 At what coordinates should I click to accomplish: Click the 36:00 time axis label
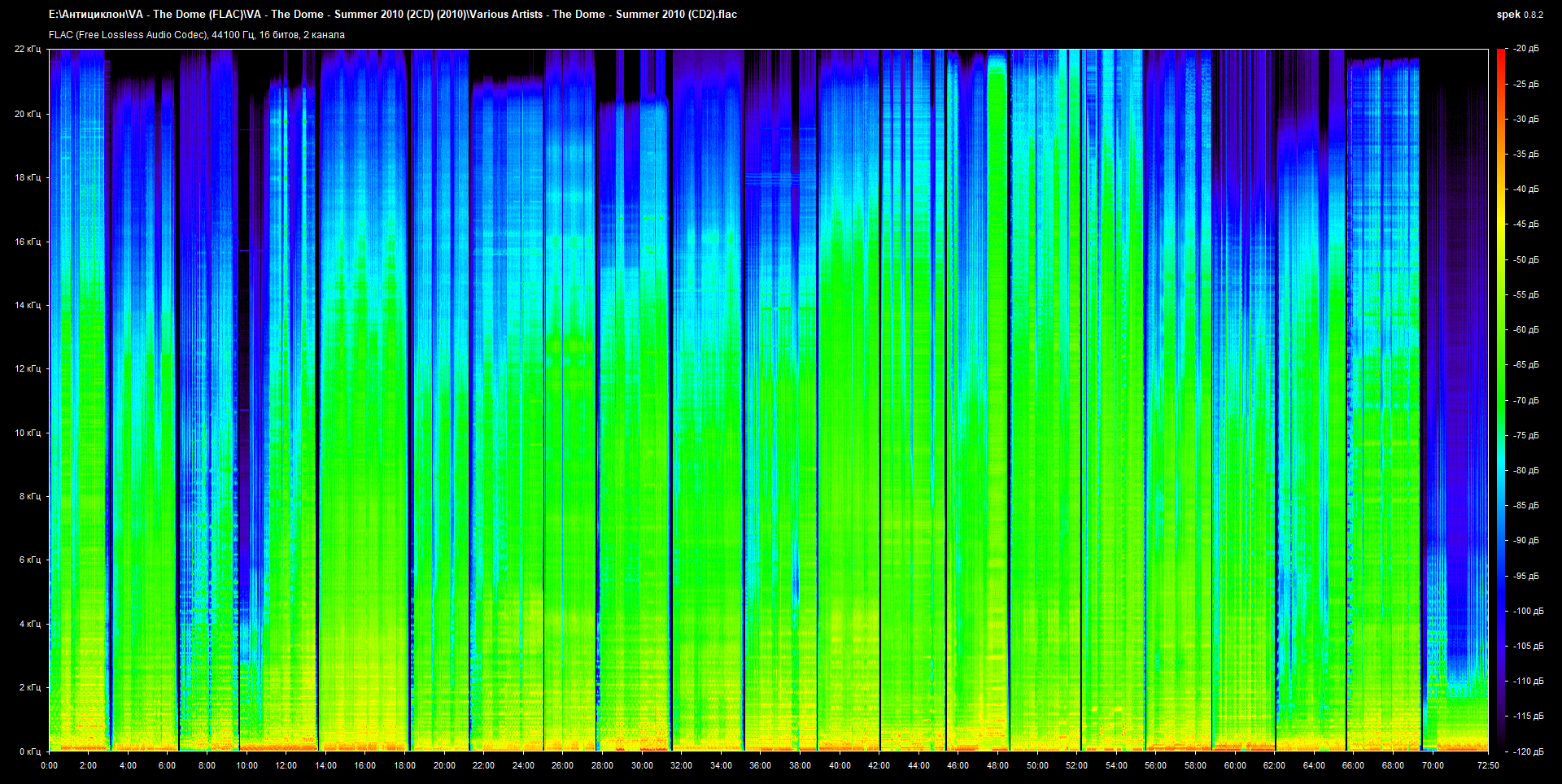click(x=760, y=765)
